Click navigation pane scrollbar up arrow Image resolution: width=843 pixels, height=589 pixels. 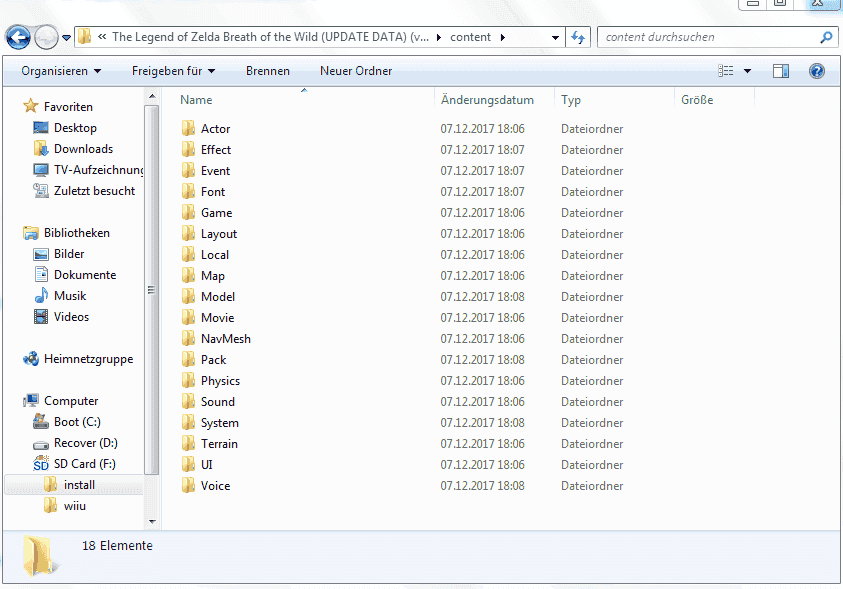[x=152, y=97]
